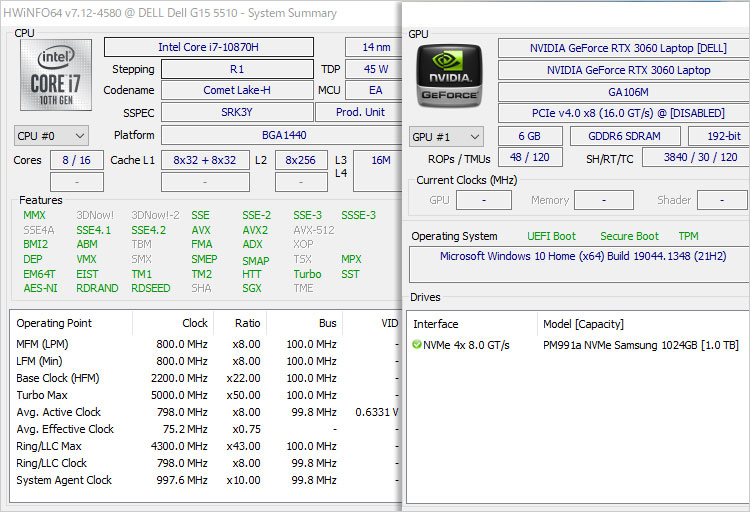The height and width of the screenshot is (512, 750).
Task: Click the Drives Interface column header
Action: (473, 324)
